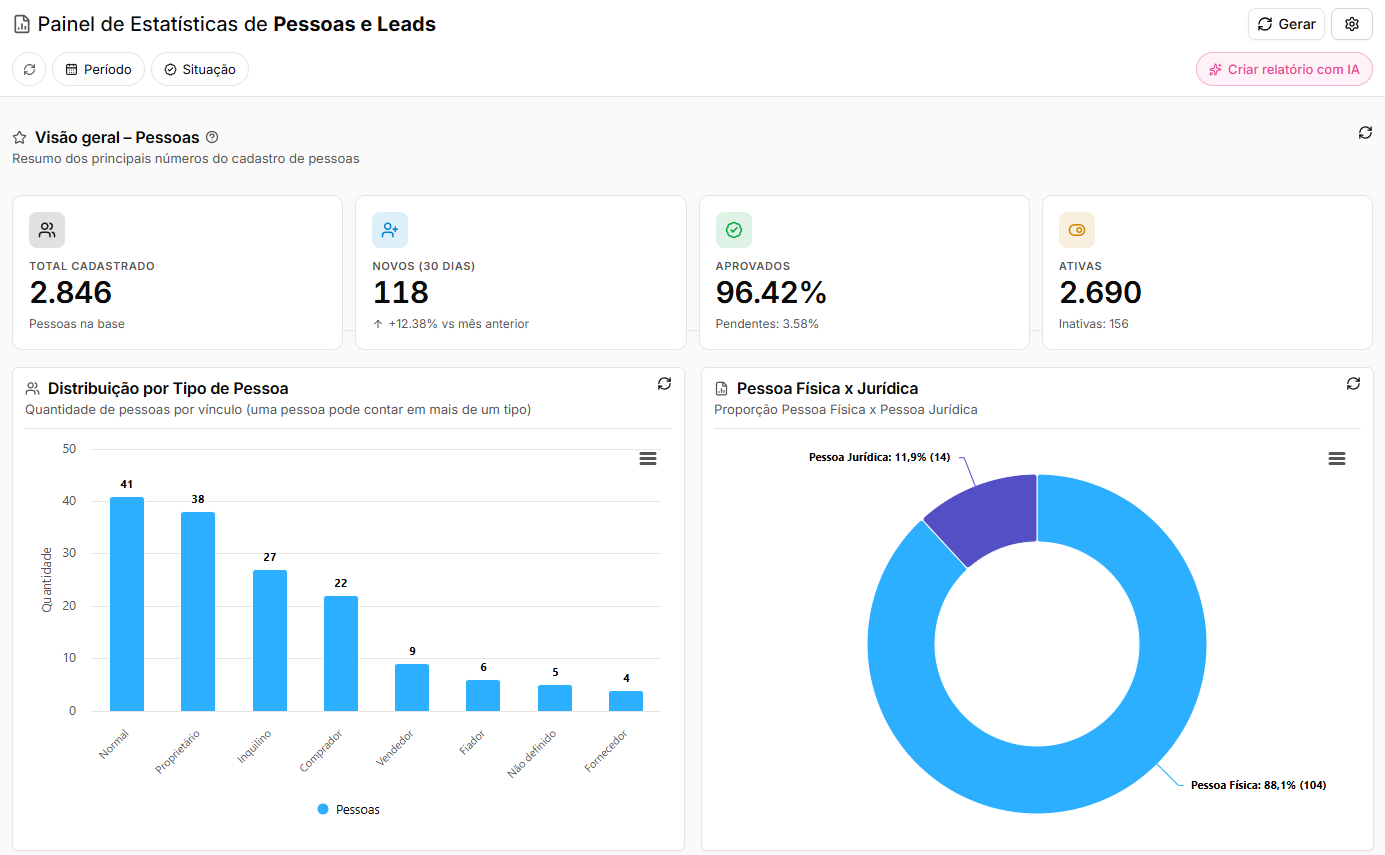Click the 118 novos value
The image size is (1385, 855).
(401, 292)
